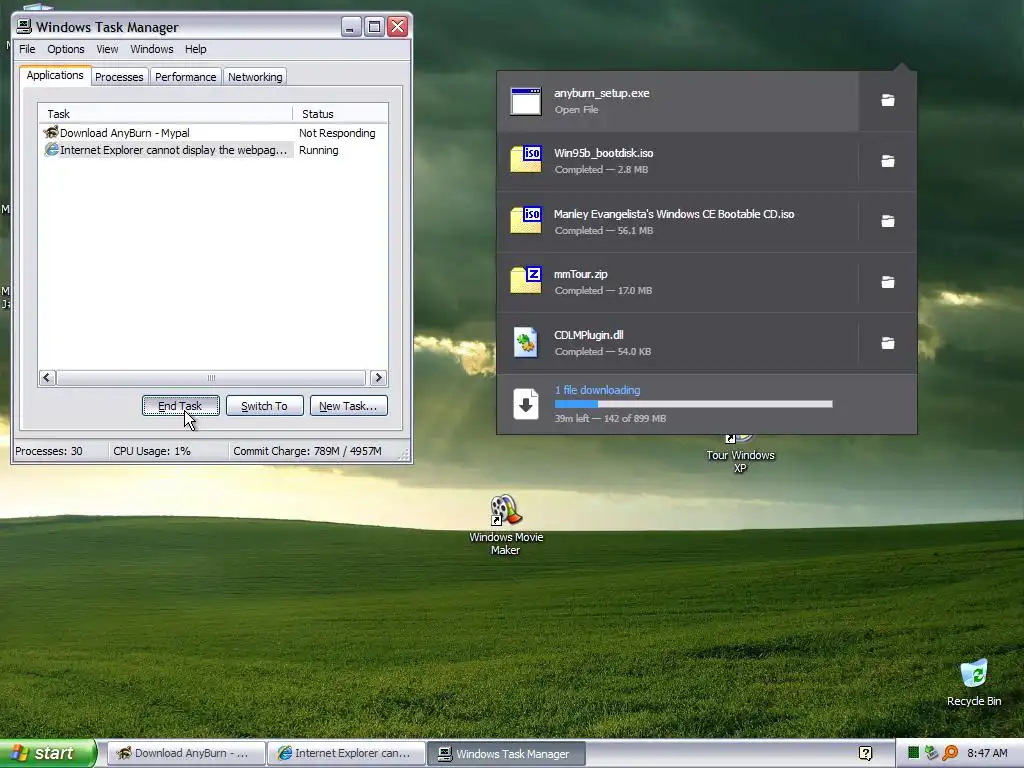Click the 'Running' status cell
Screen dimensions: 1024x768
(x=319, y=150)
